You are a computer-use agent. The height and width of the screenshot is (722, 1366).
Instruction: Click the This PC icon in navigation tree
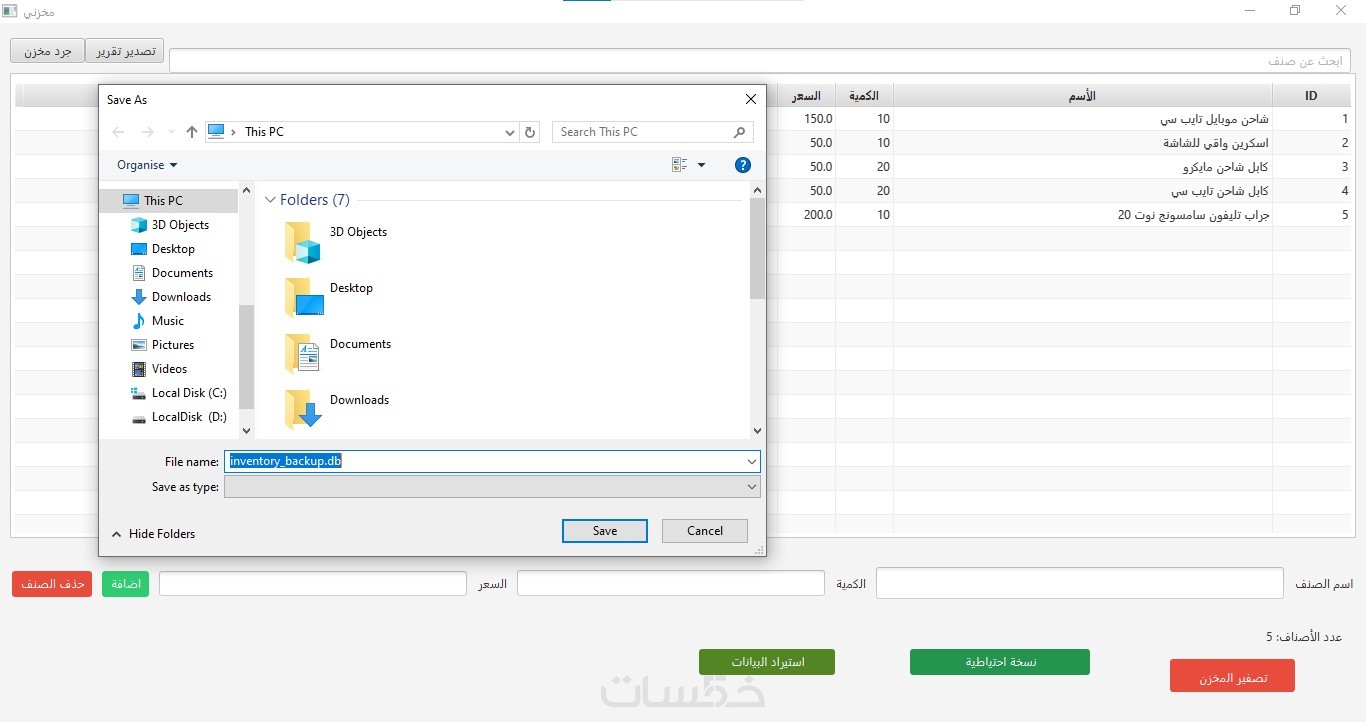click(x=131, y=201)
